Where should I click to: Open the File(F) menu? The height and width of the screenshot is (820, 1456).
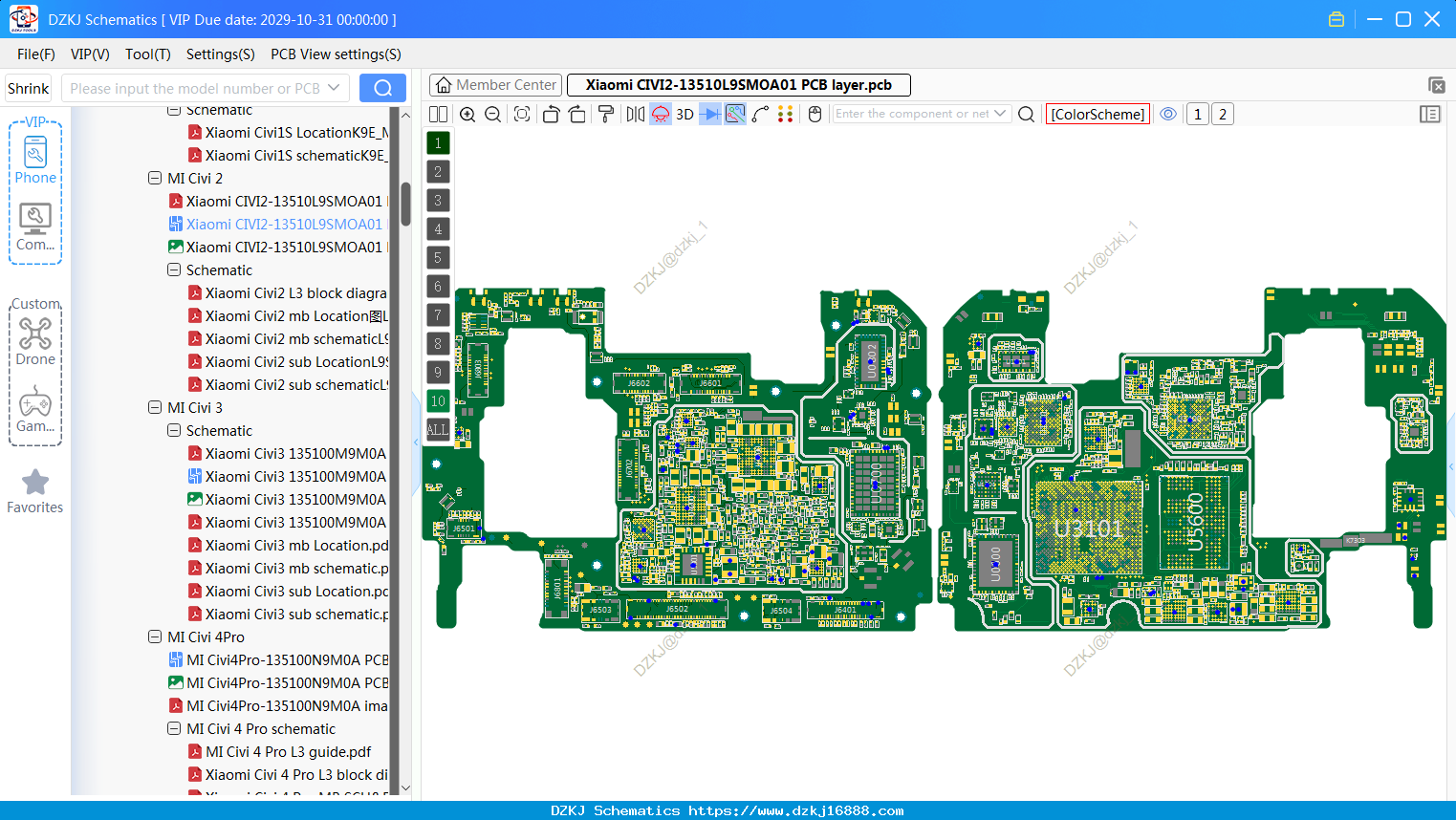point(36,54)
